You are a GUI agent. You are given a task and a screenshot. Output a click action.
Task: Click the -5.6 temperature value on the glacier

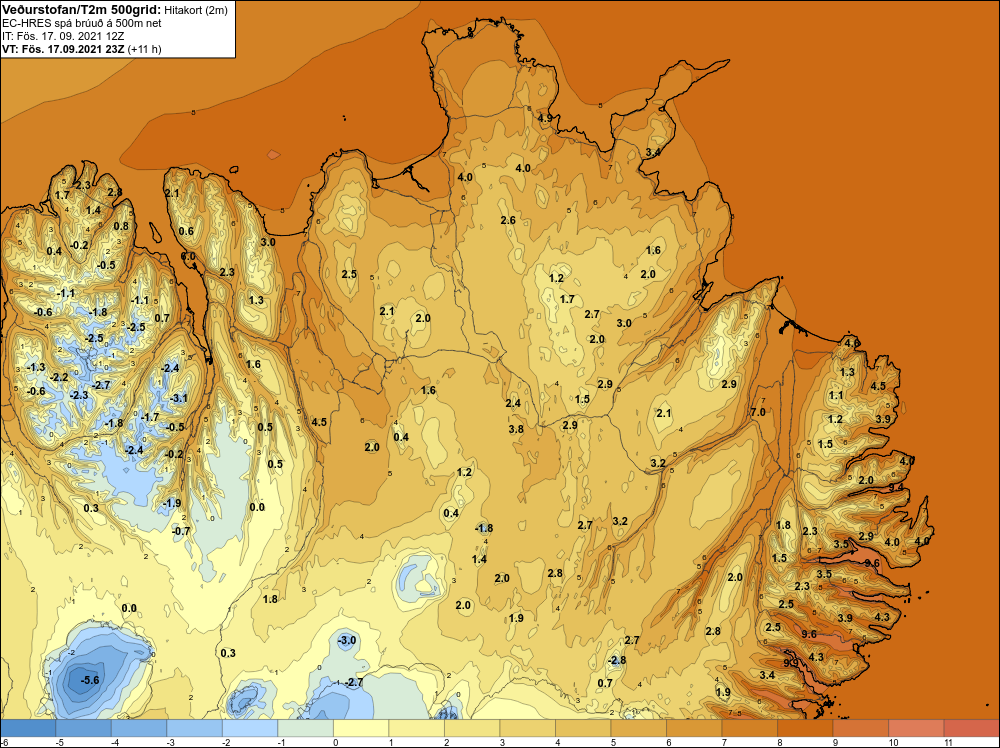[x=90, y=680]
